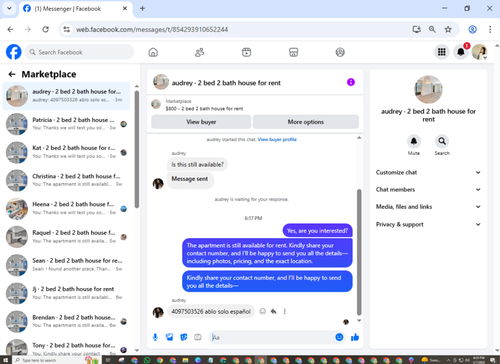This screenshot has height=364, width=500.
Task: Search in conversation magnifier icon
Action: (442, 141)
